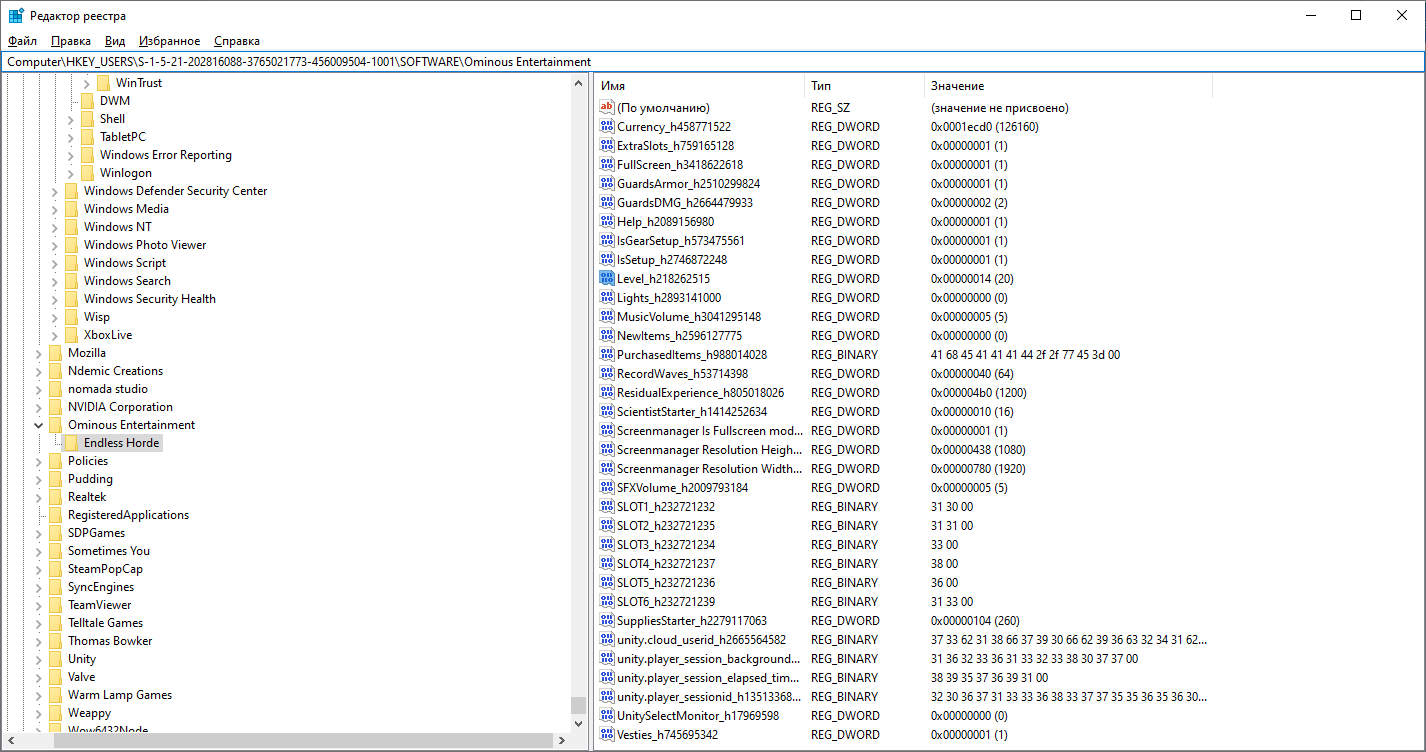The width and height of the screenshot is (1426, 752).
Task: Expand the Winlogon key
Action: tap(71, 173)
